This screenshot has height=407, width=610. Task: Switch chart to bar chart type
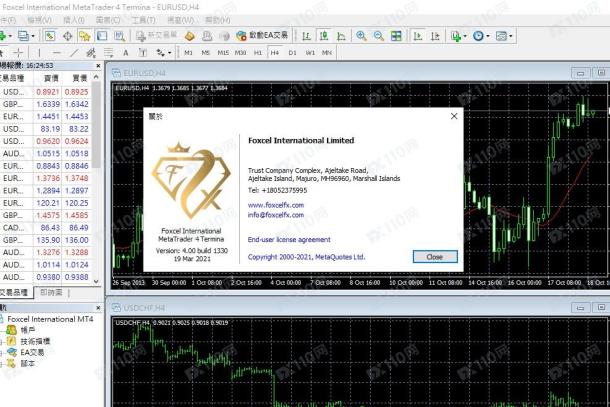pos(307,36)
